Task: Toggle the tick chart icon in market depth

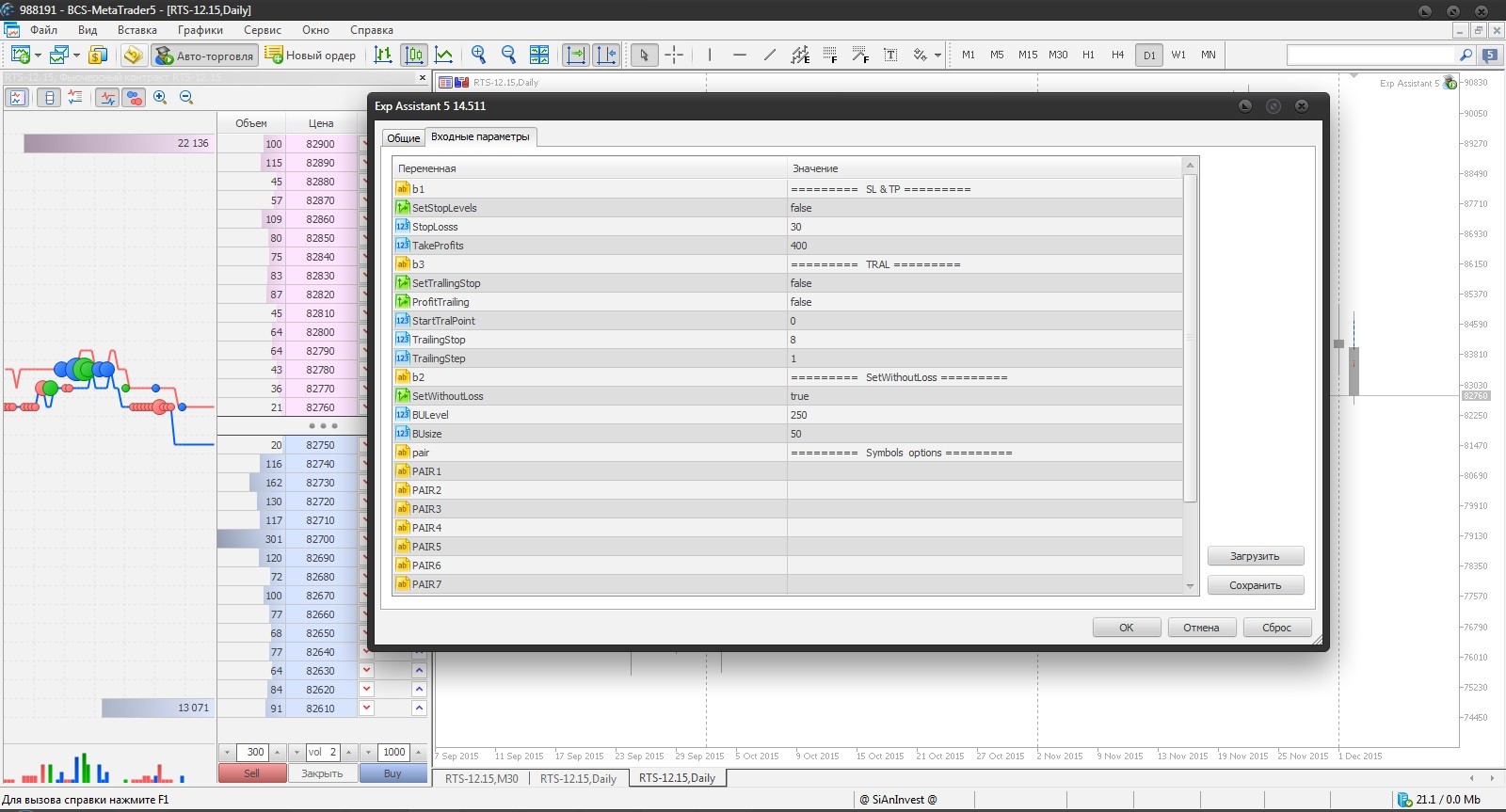Action: (x=107, y=97)
